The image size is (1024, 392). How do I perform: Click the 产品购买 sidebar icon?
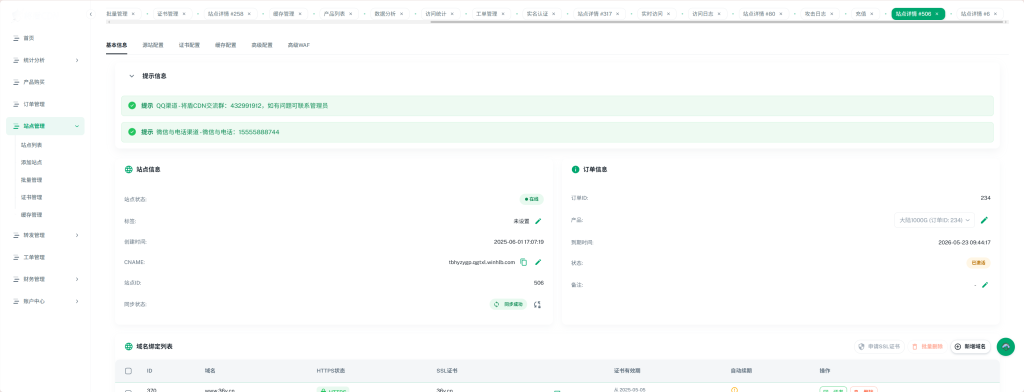(16, 82)
